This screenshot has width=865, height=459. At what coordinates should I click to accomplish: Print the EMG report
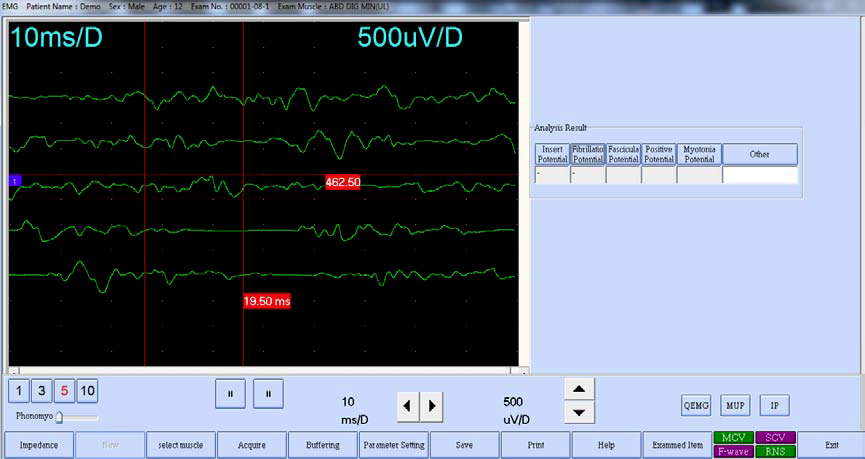536,445
